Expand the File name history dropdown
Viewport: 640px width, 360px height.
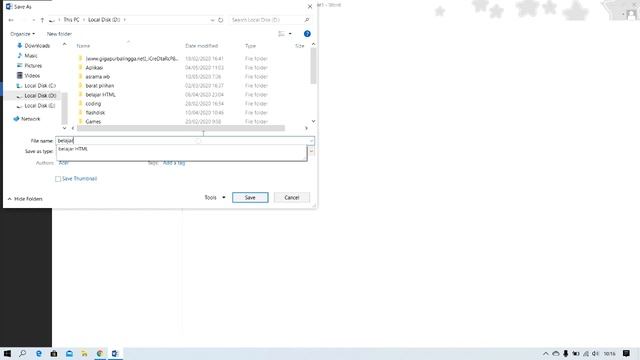pos(311,141)
